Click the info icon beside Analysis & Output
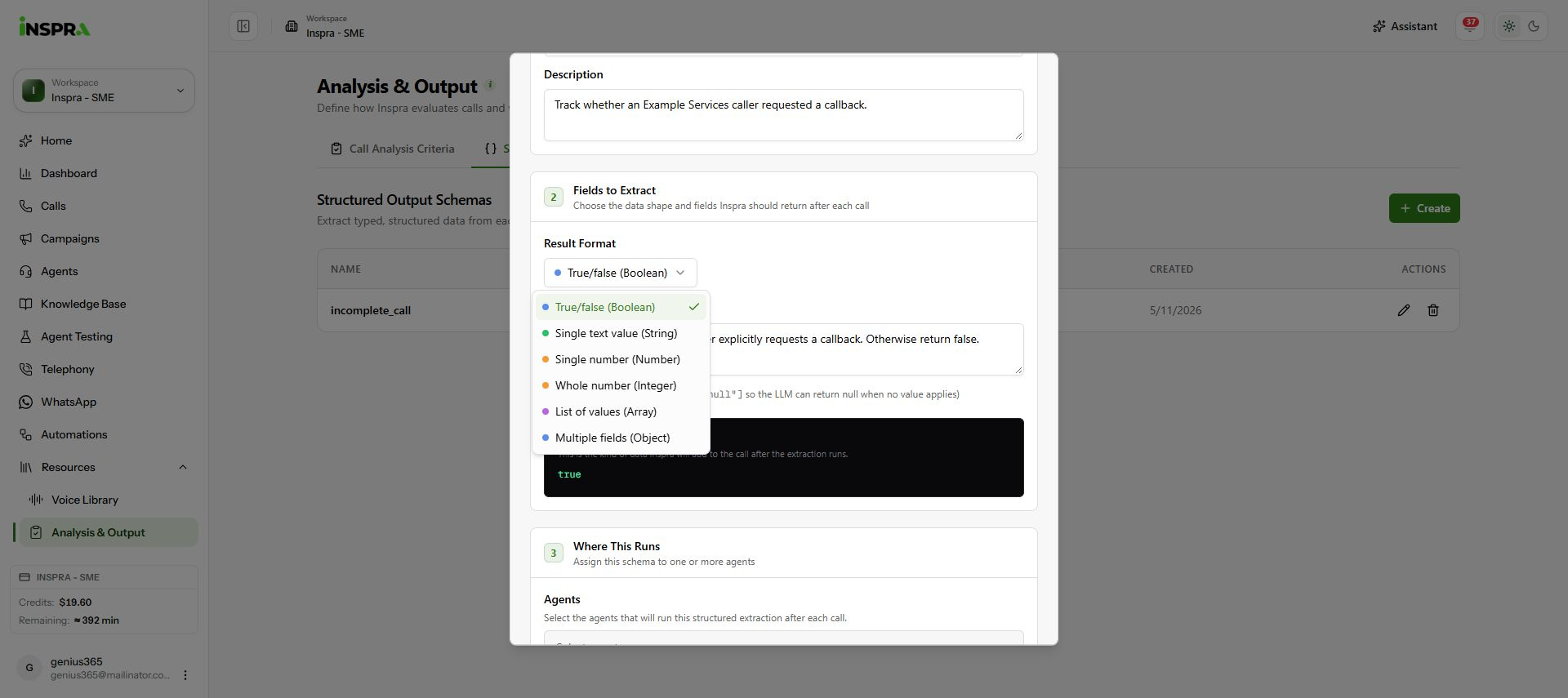The width and height of the screenshot is (1568, 698). (490, 84)
